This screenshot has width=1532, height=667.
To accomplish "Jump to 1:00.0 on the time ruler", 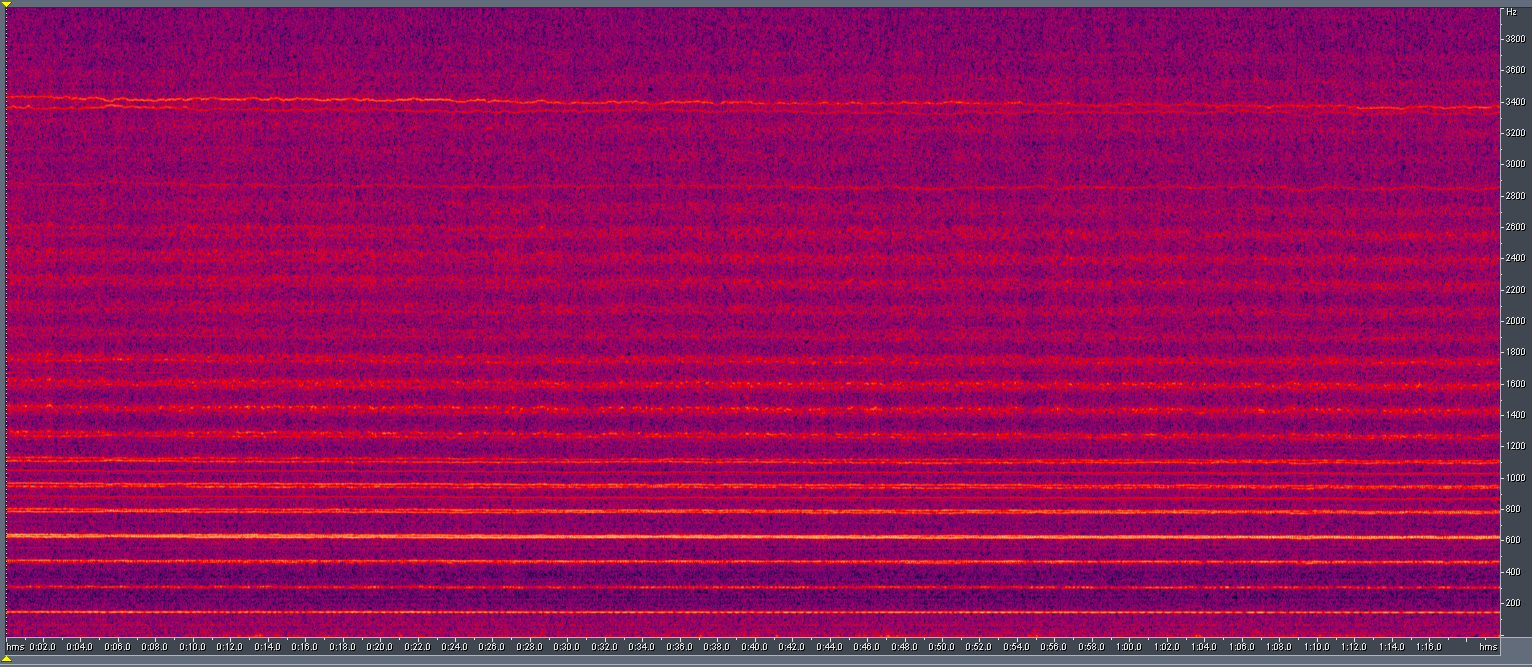I will (1129, 647).
